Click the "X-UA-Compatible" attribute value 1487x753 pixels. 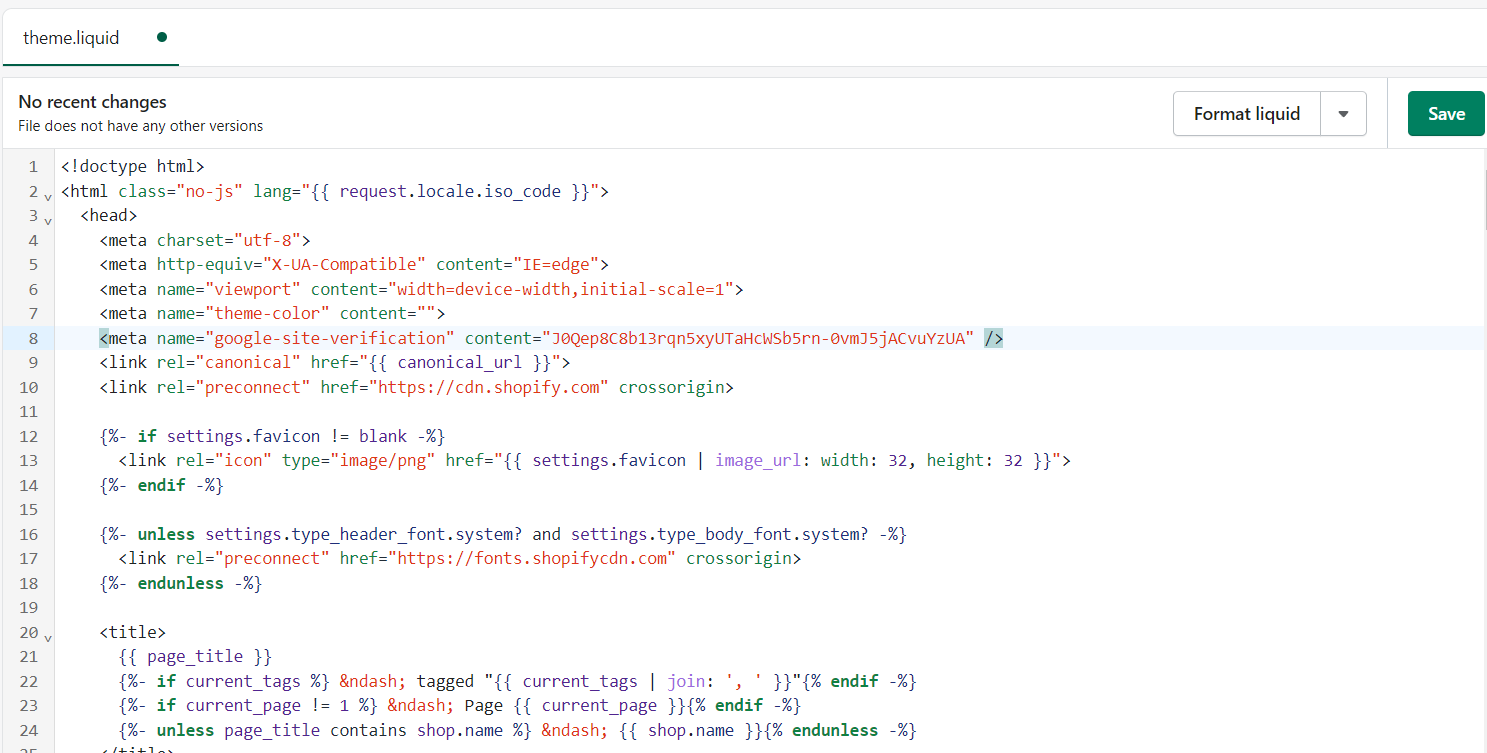click(x=345, y=265)
